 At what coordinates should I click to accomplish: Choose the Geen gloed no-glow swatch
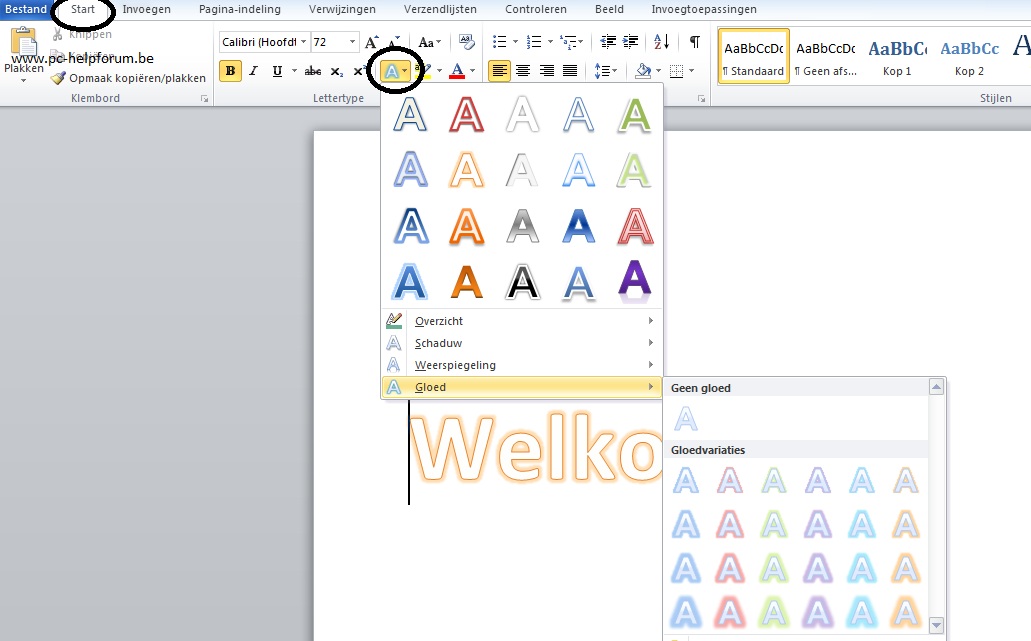(686, 418)
